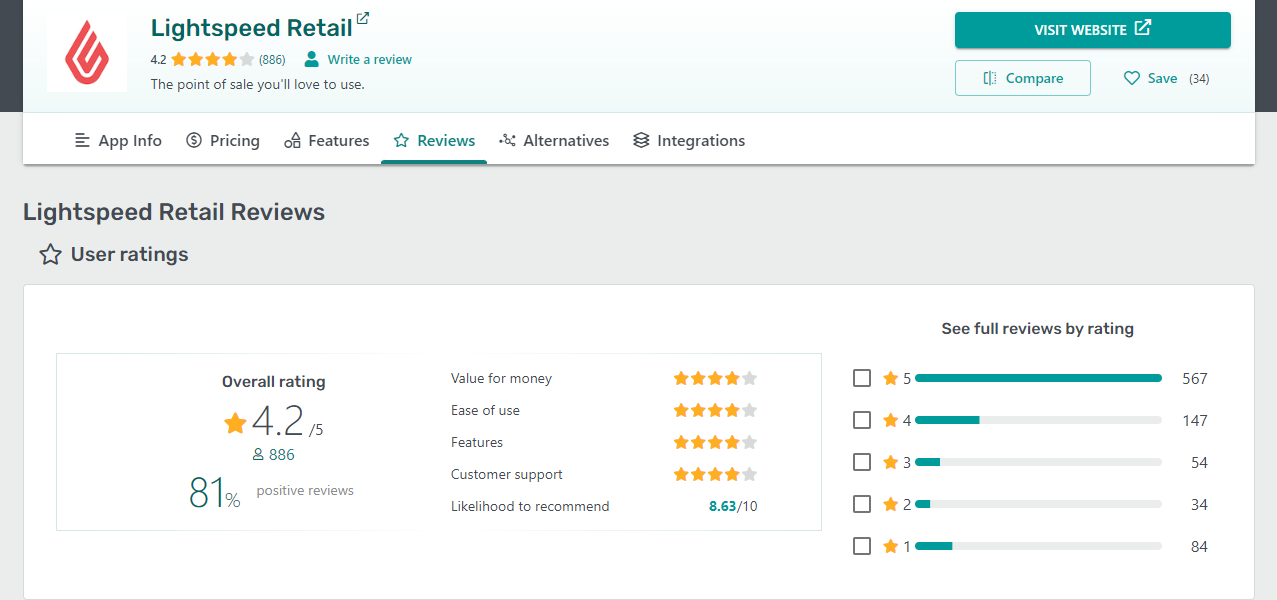Image resolution: width=1277 pixels, height=600 pixels.
Task: Open the Pricing tab
Action: [x=223, y=141]
